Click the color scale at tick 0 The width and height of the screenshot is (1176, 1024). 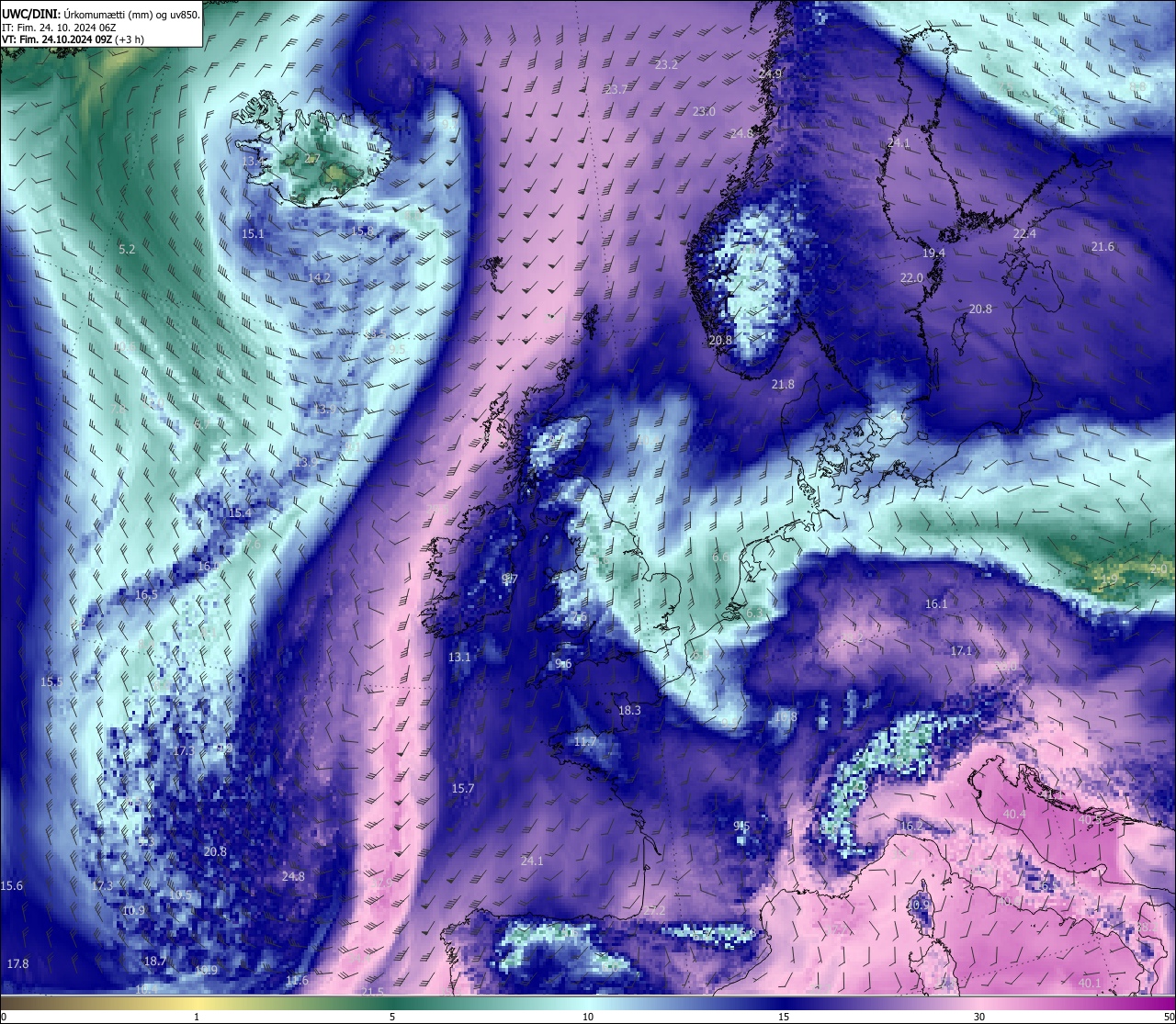tap(4, 1016)
